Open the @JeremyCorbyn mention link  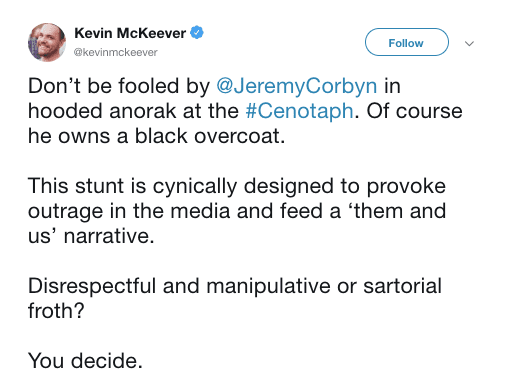pos(297,86)
